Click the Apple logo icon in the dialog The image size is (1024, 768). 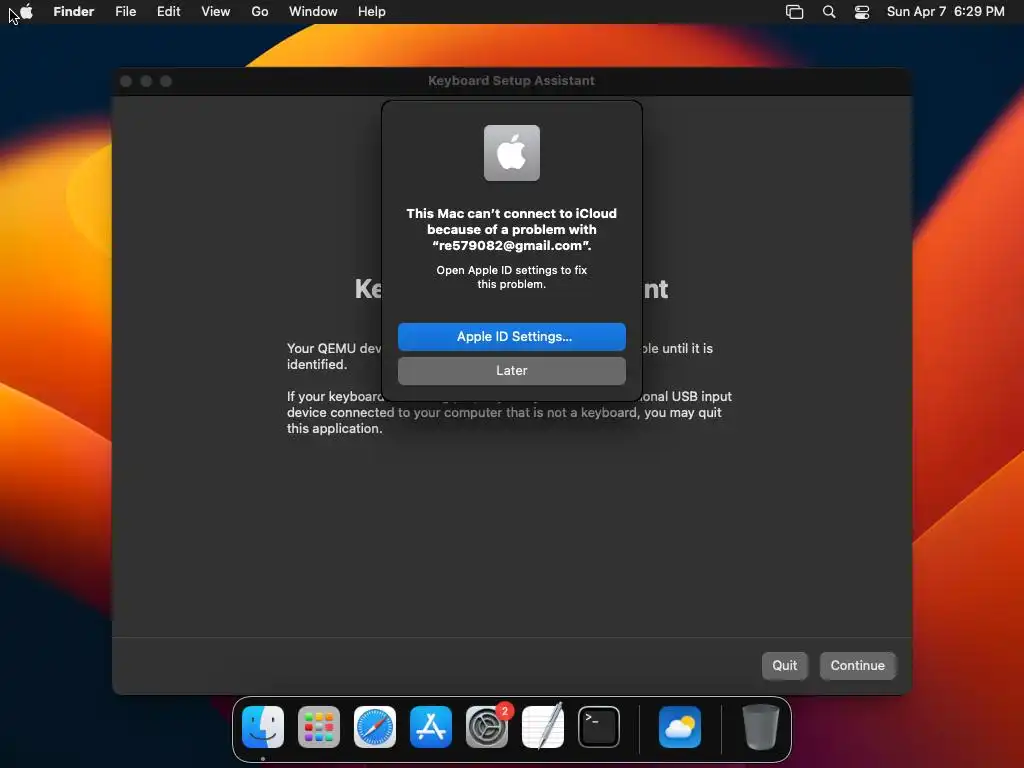[x=512, y=153]
